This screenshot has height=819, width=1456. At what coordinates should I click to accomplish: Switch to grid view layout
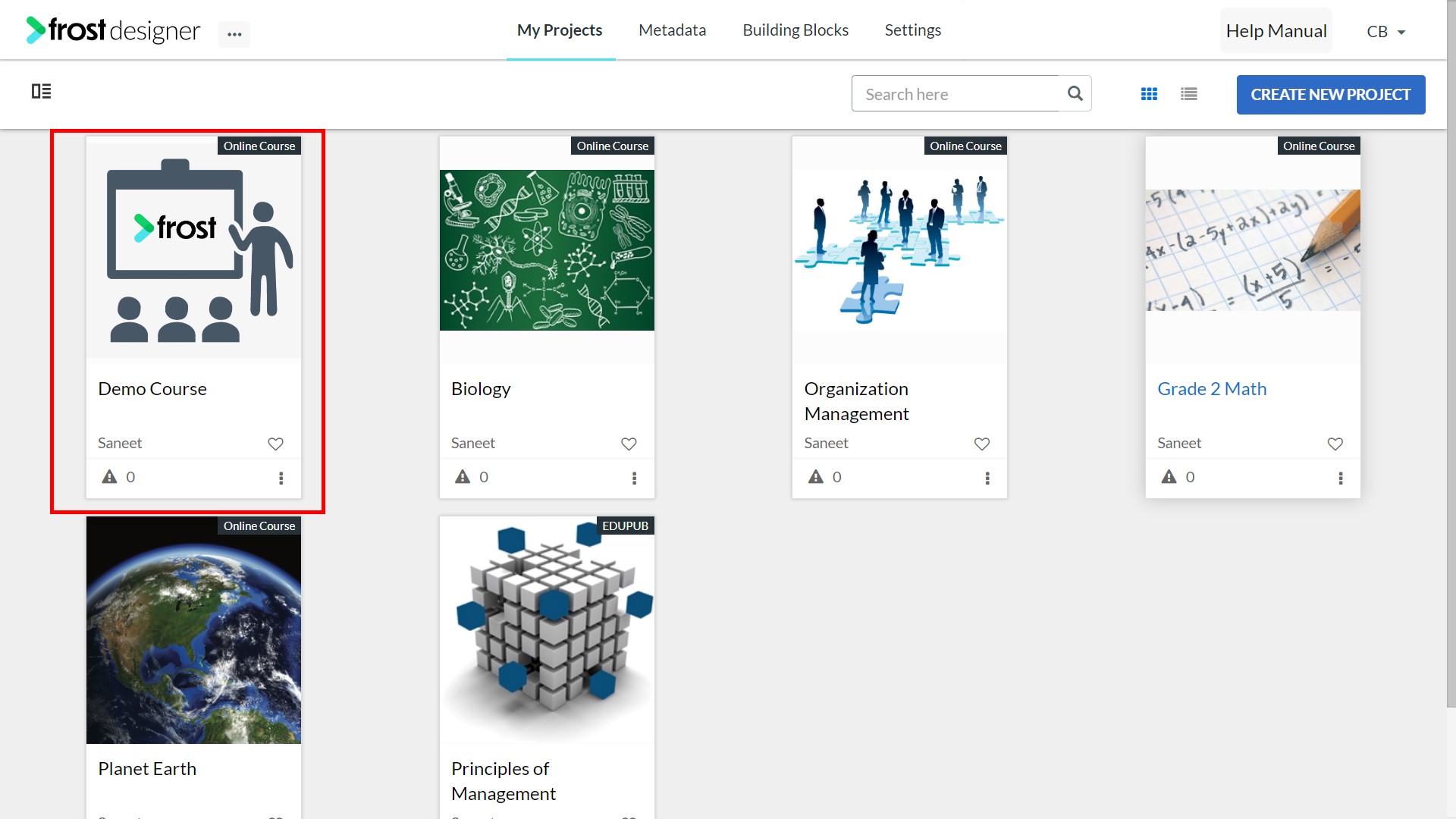[x=1149, y=94]
